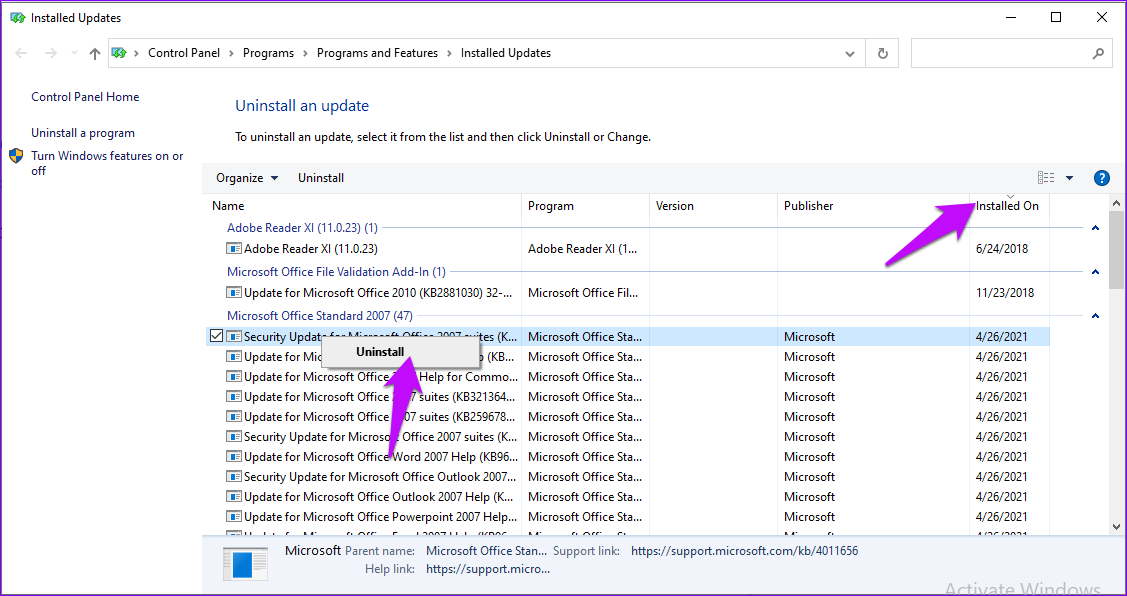
Task: Click Programs and Features in breadcrumb
Action: [377, 53]
